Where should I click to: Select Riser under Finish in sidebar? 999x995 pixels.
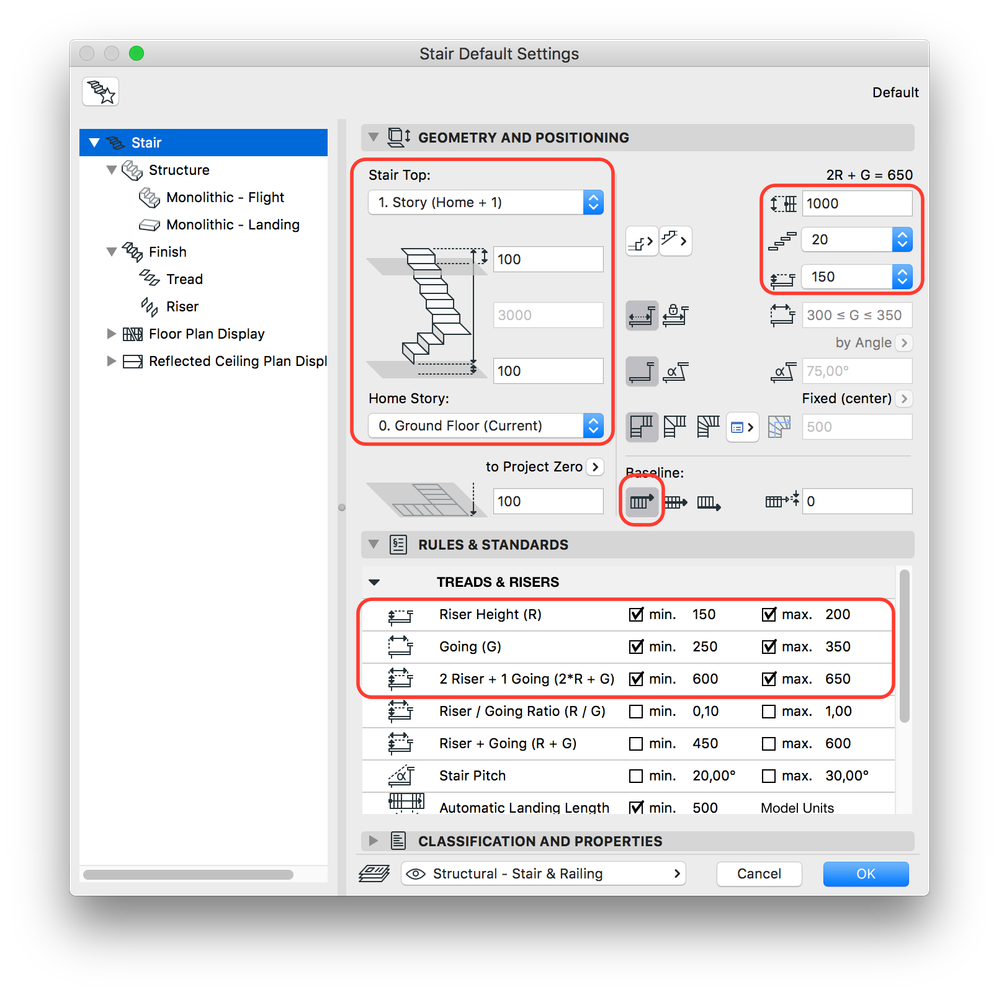tap(183, 306)
